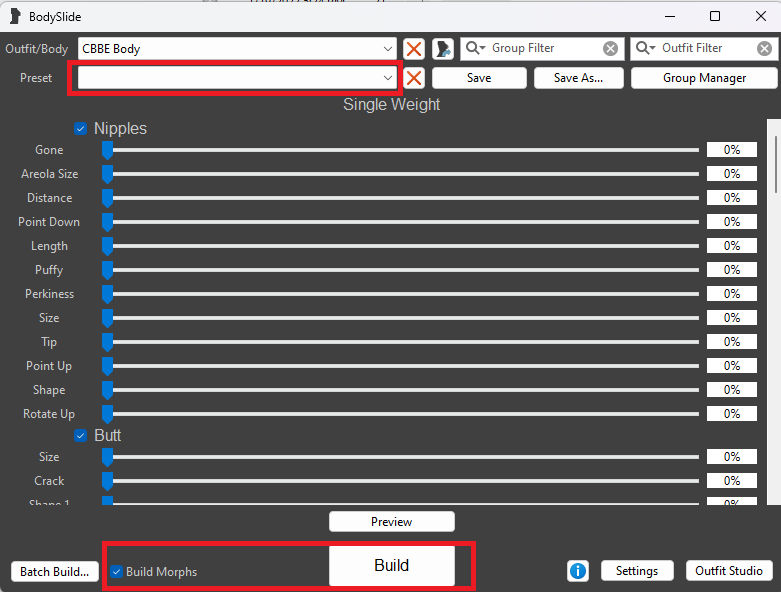Viewport: 781px width, 592px height.
Task: Click the BodySlide app icon in title bar
Action: (15, 16)
